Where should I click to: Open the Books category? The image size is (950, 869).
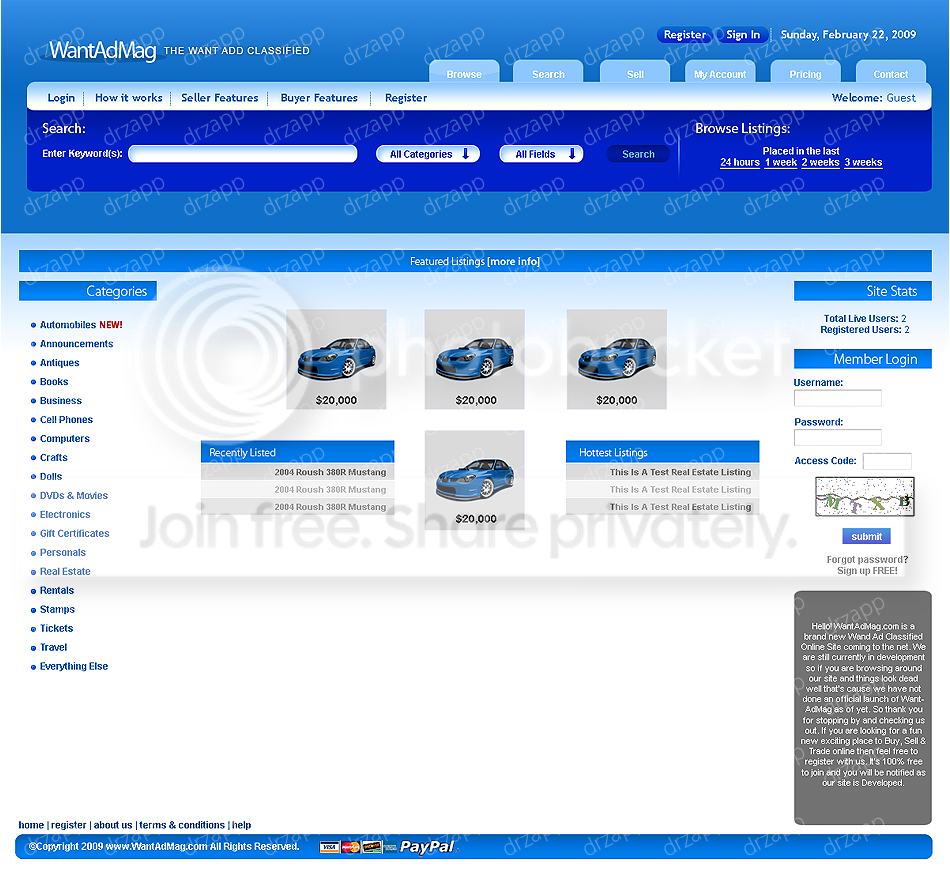pos(54,382)
